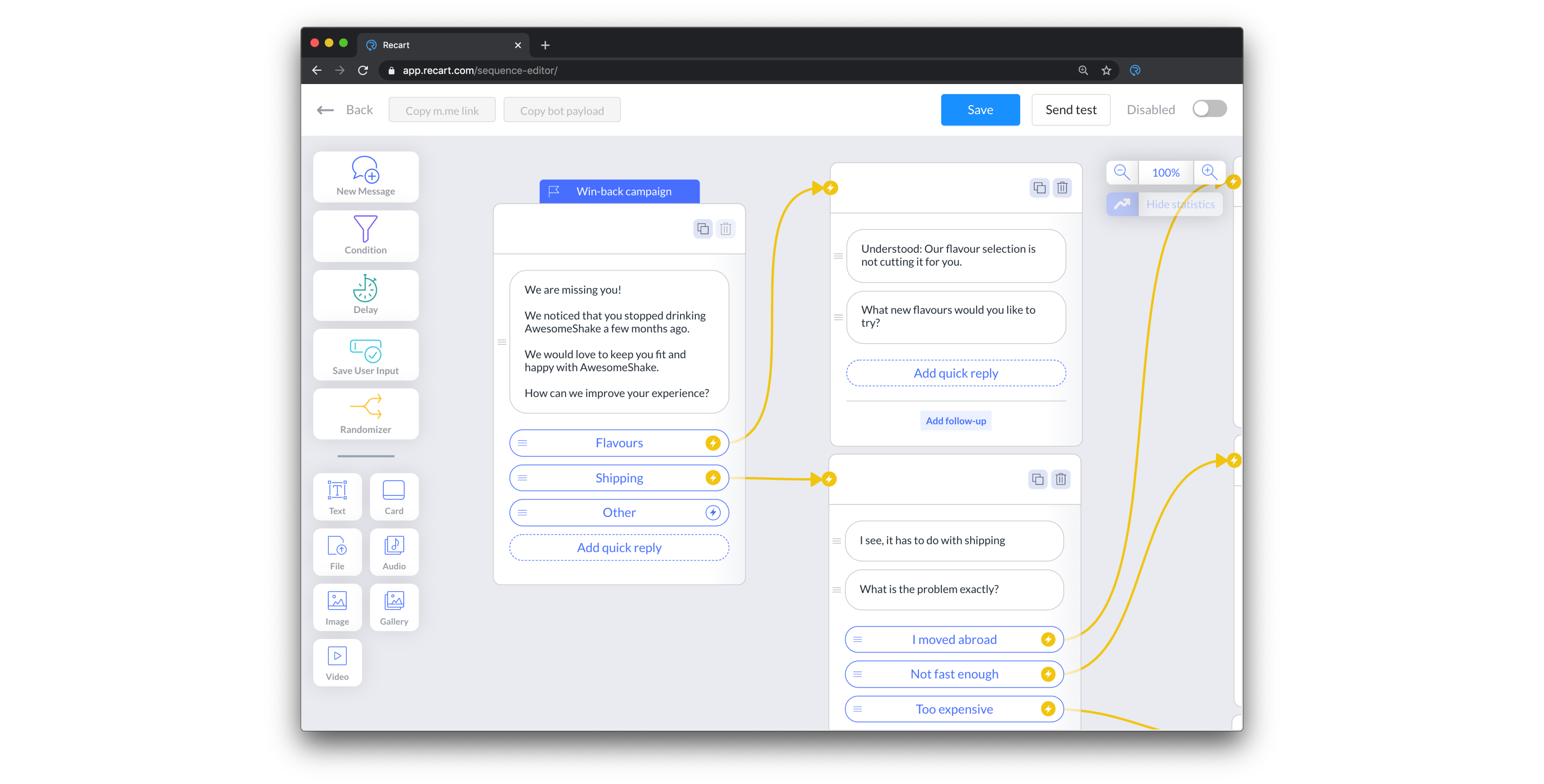Image resolution: width=1544 pixels, height=784 pixels.
Task: Duplicate the Win-back campaign message block
Action: tap(703, 229)
